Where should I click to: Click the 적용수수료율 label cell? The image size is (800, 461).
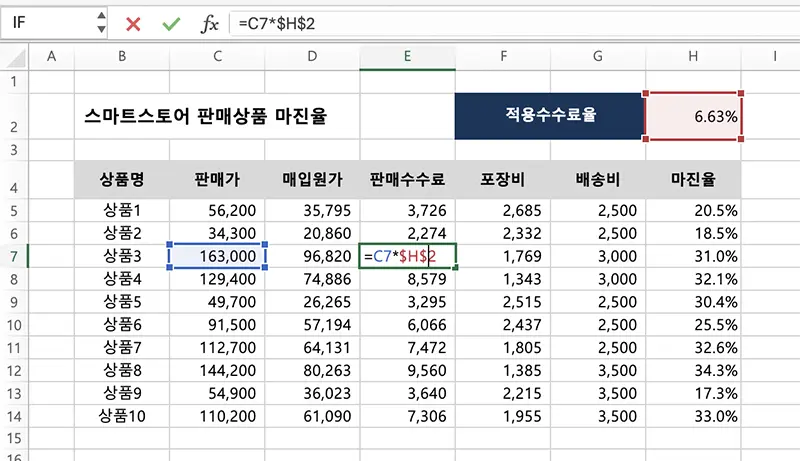coord(550,116)
